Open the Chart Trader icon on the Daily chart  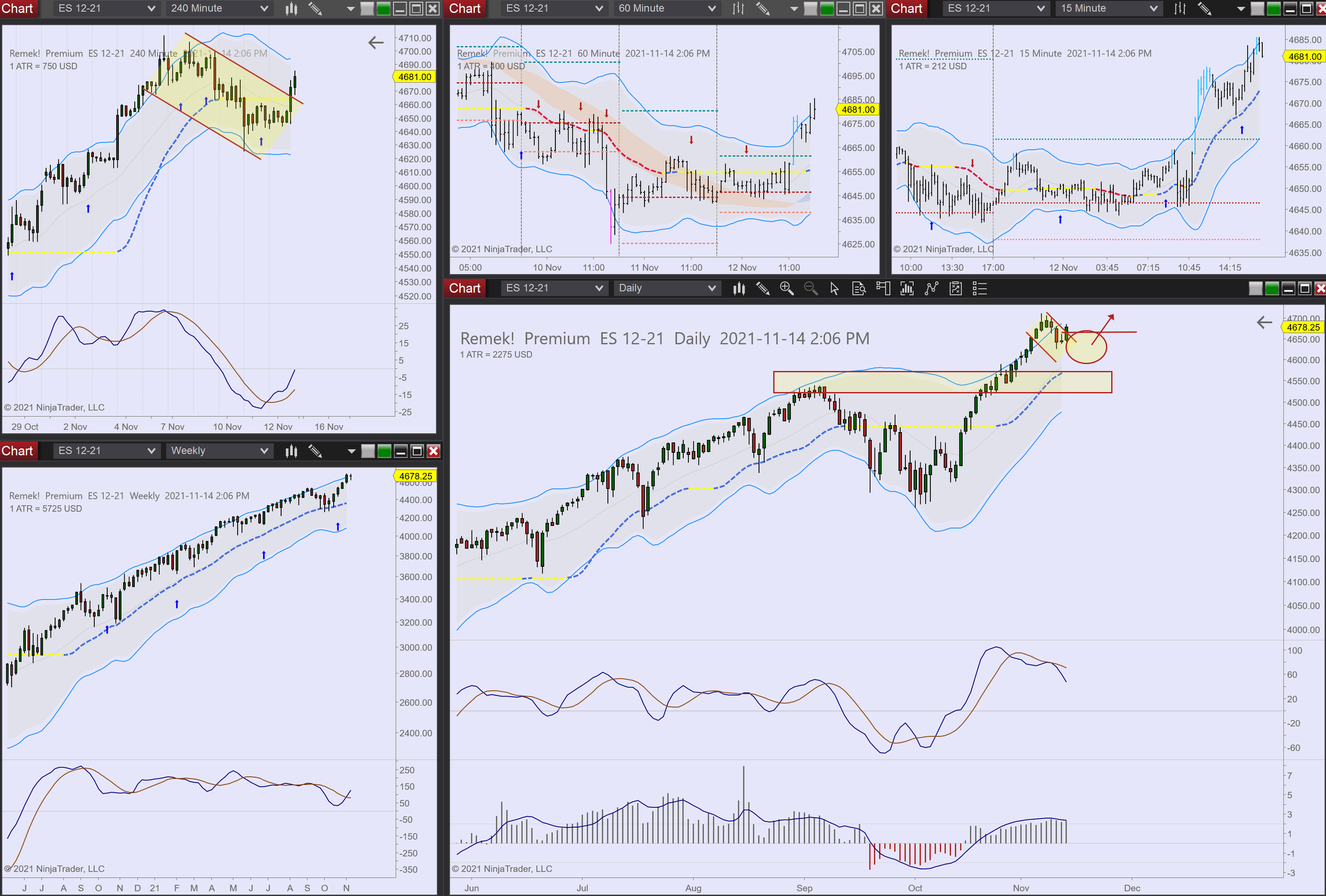point(883,288)
